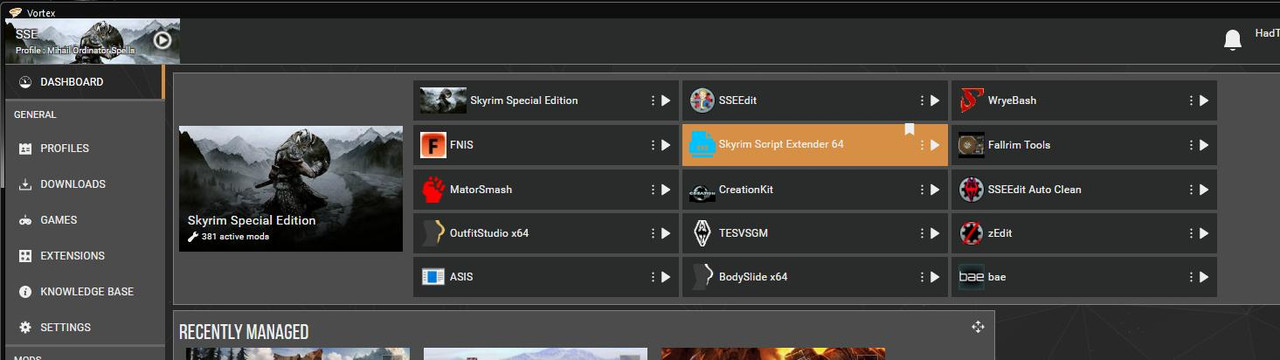
Task: Click the Skyrim Special Edition tool icon
Action: click(x=443, y=101)
